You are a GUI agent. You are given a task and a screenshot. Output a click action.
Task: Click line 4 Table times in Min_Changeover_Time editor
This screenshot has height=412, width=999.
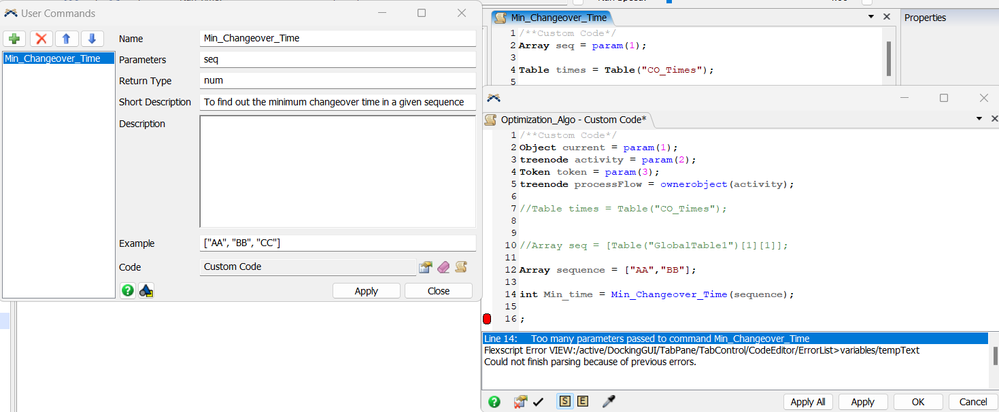[x=616, y=70]
